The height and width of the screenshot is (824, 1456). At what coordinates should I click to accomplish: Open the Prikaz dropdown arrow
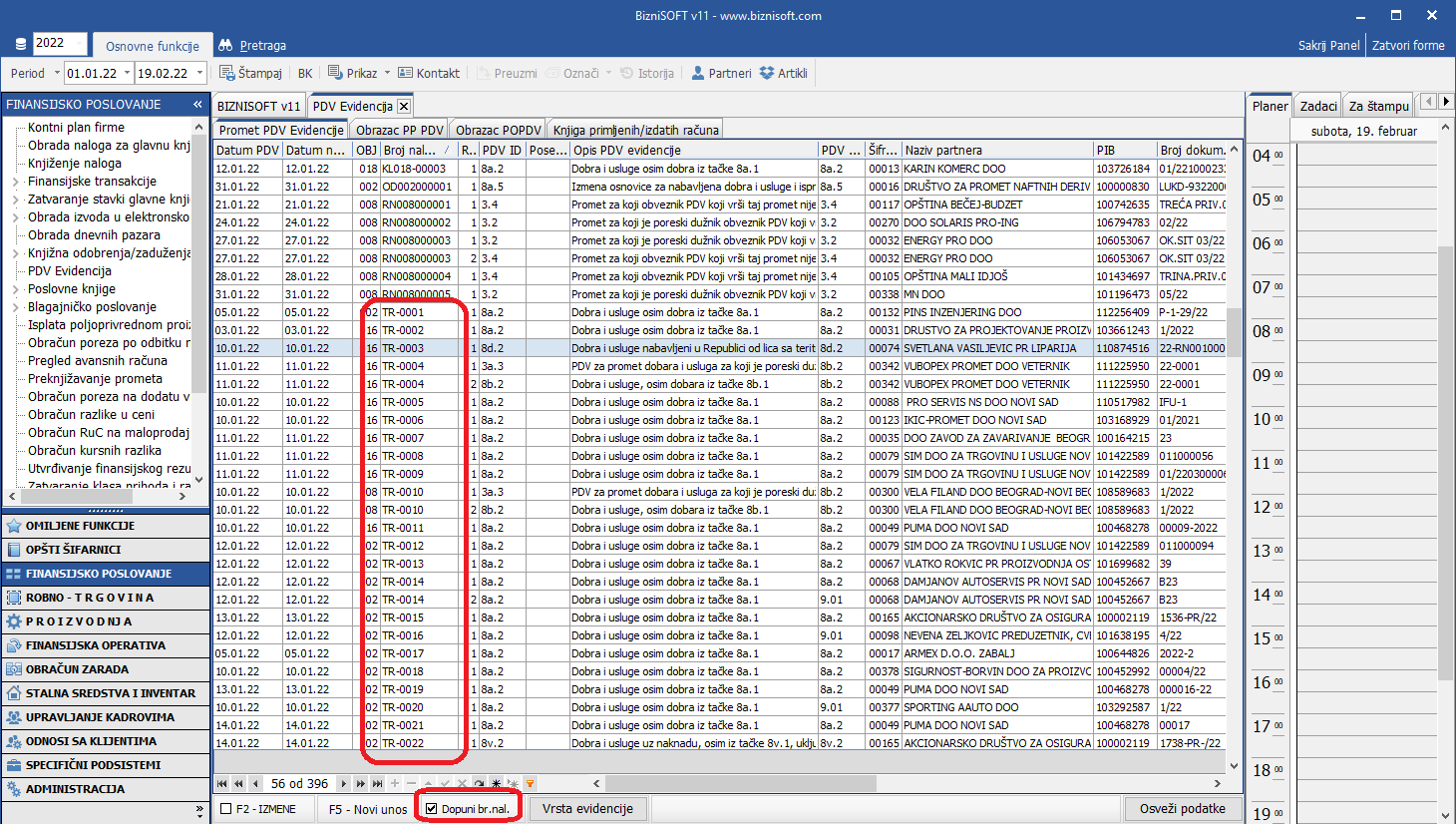tap(387, 73)
